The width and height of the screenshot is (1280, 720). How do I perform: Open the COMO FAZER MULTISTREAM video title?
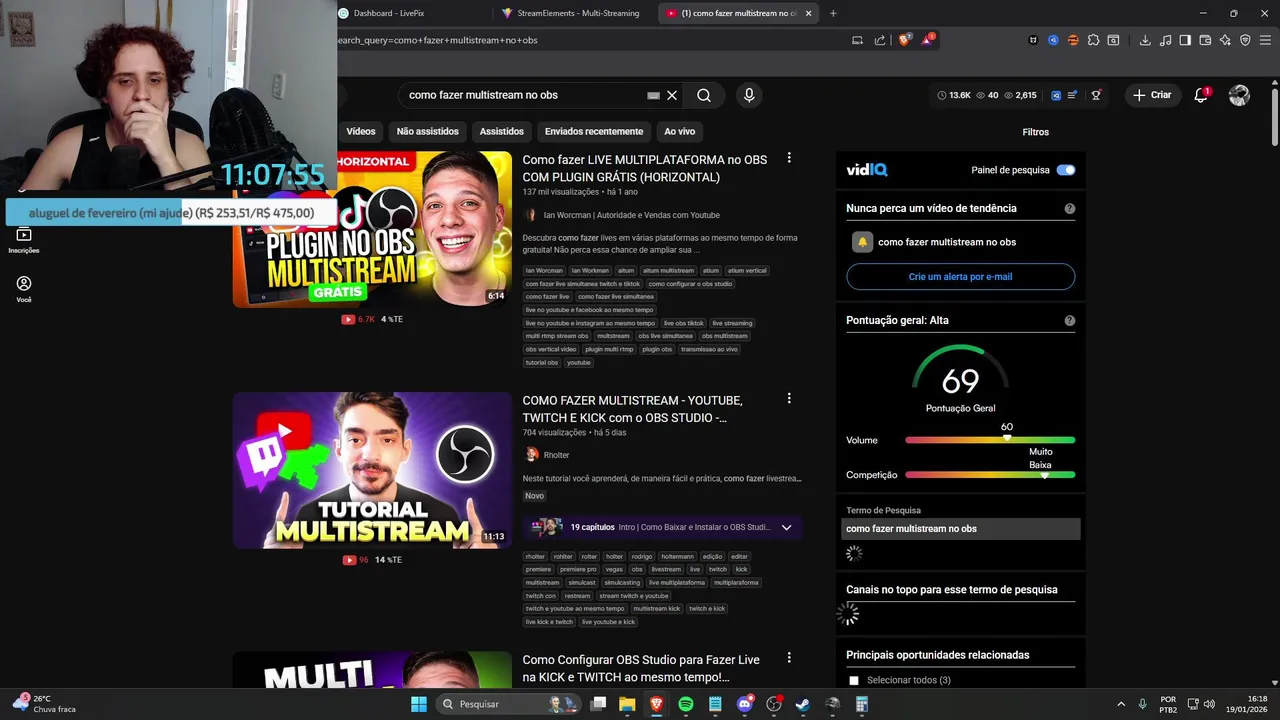(x=632, y=409)
